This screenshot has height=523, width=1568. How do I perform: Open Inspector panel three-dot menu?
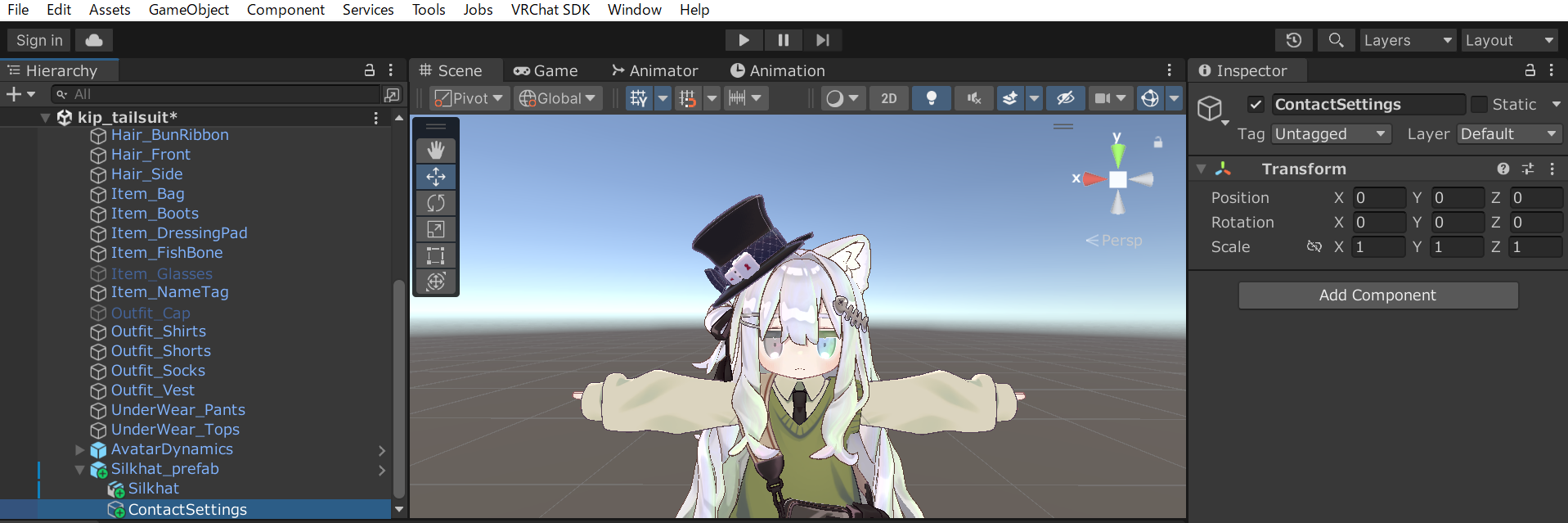pyautogui.click(x=1551, y=70)
